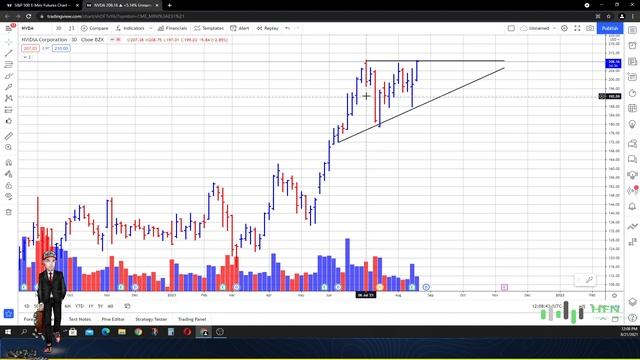Click the blue 210.00 buy price button
The height and width of the screenshot is (360, 640).
61,48
